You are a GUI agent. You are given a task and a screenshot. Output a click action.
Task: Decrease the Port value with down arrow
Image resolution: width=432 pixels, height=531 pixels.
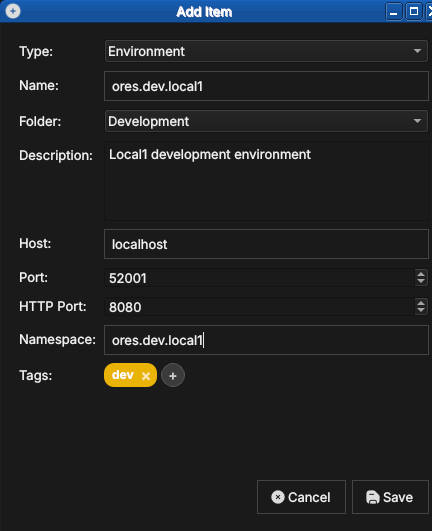421,281
